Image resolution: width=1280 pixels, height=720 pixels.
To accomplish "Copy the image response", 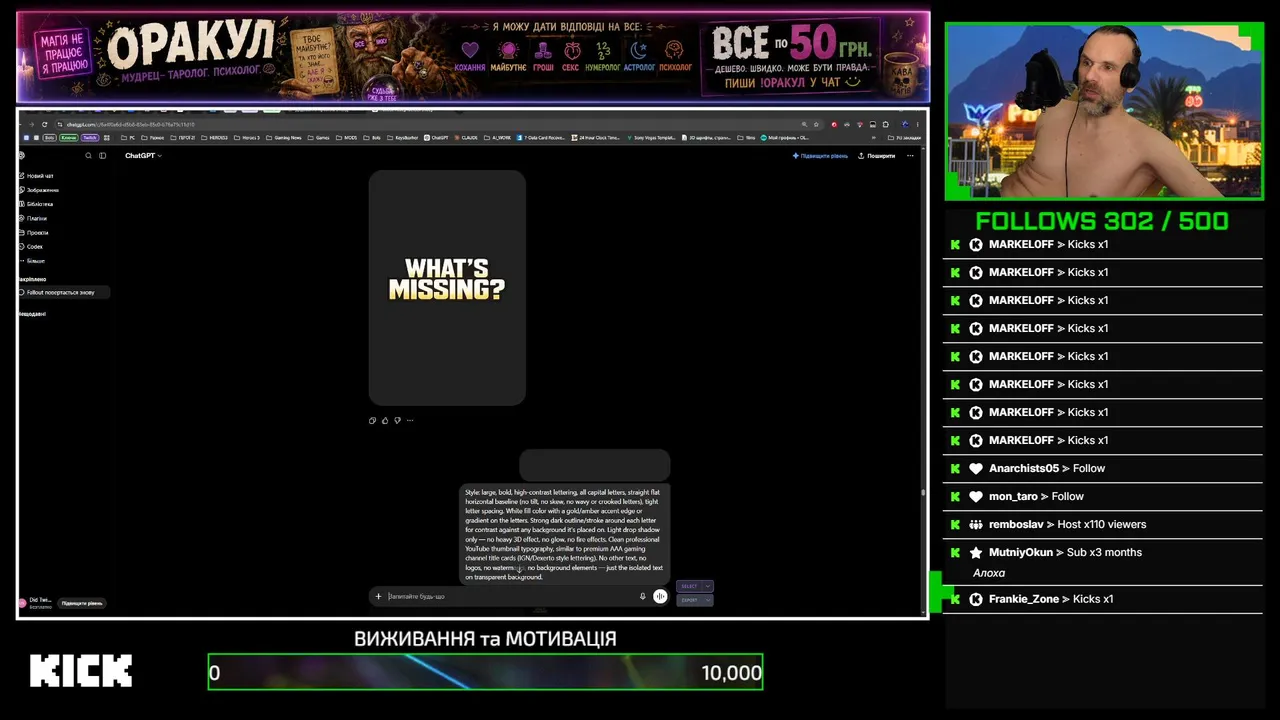I will pyautogui.click(x=373, y=420).
